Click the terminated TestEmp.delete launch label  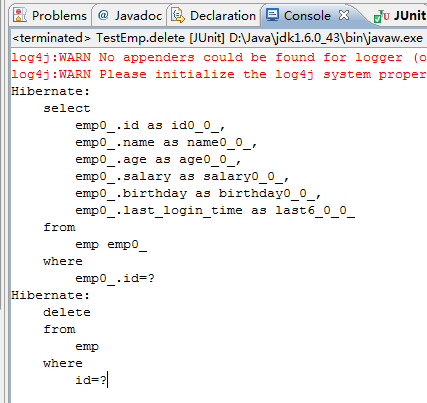coord(217,38)
